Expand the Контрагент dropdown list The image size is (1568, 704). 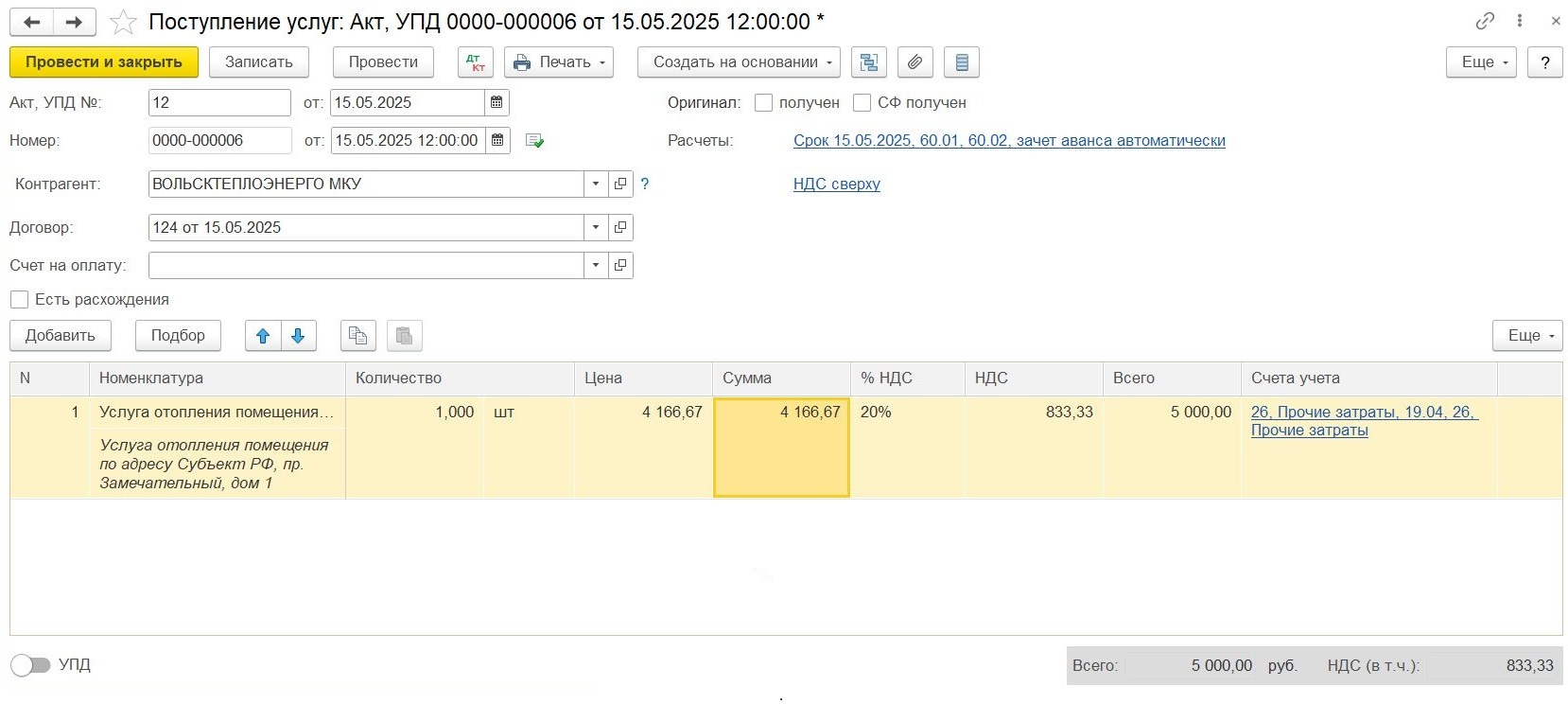[x=595, y=184]
